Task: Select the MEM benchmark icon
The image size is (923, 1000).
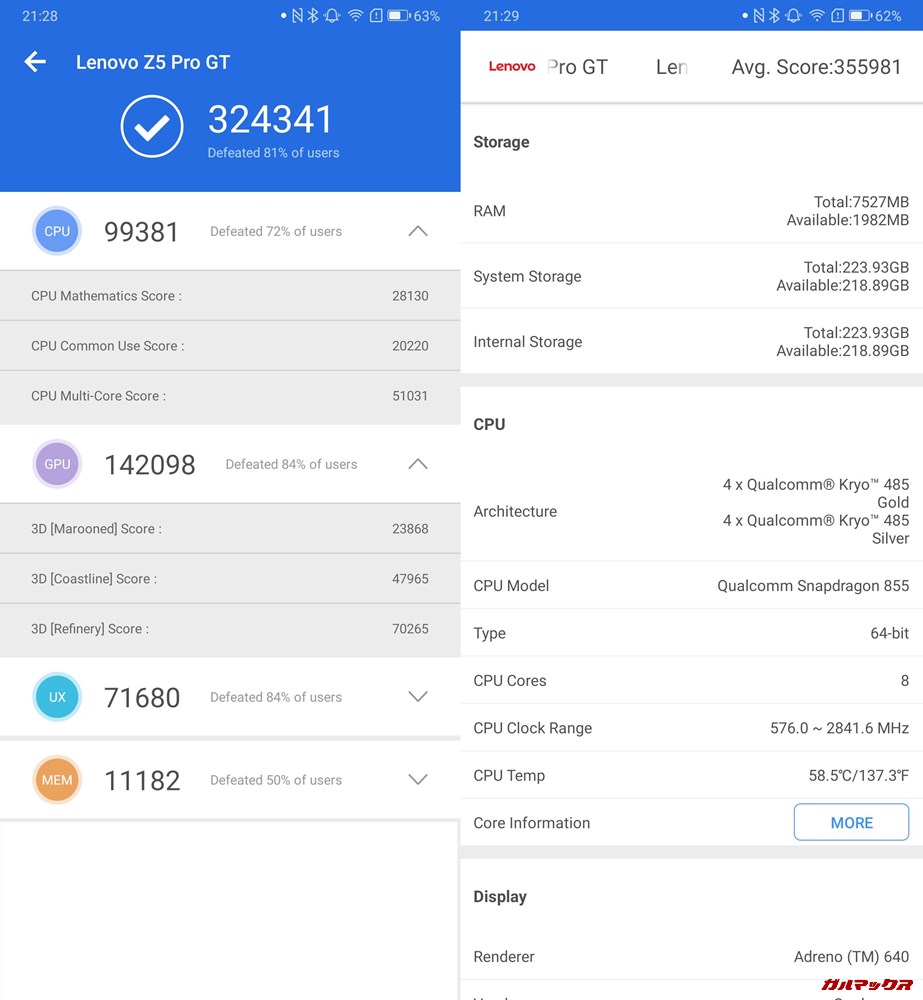Action: (x=57, y=780)
